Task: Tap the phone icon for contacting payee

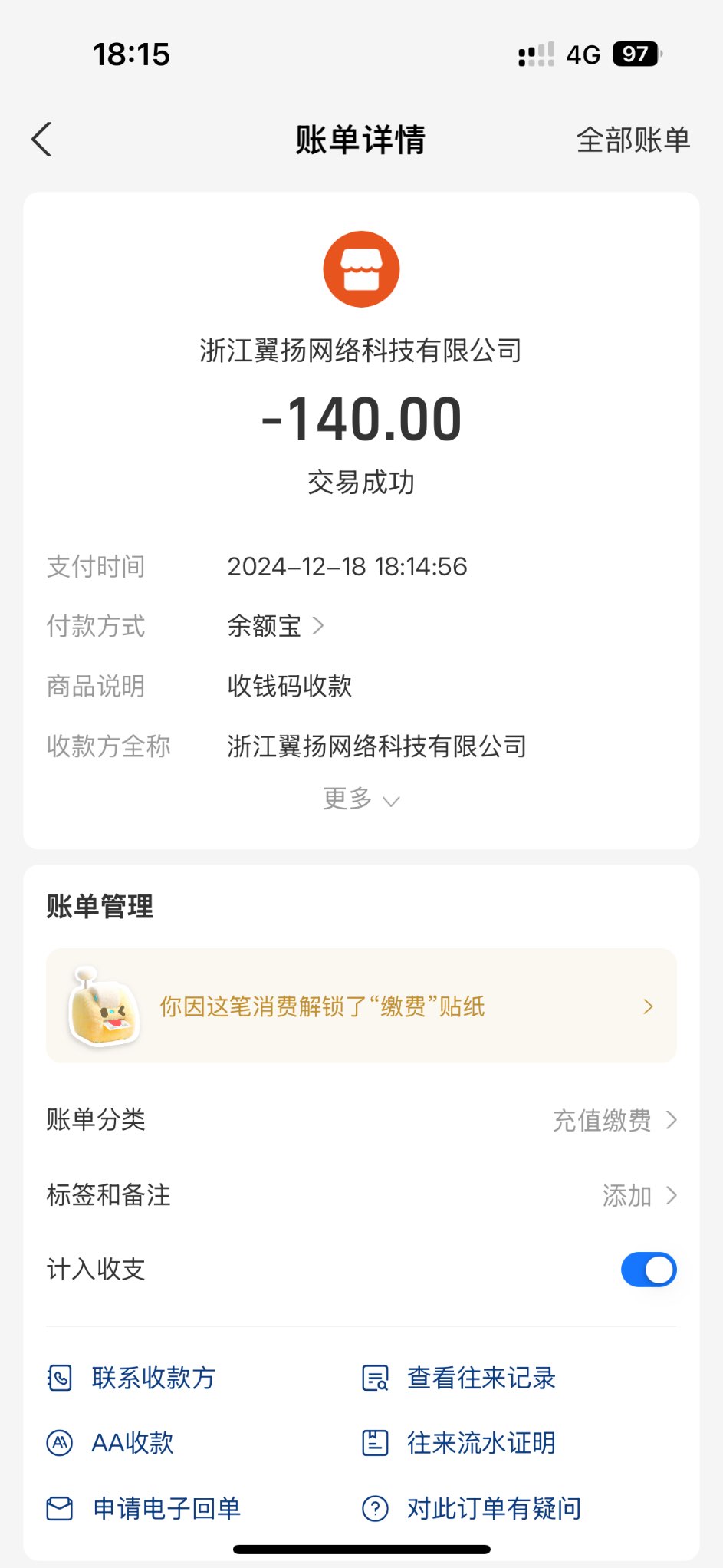Action: [60, 1378]
